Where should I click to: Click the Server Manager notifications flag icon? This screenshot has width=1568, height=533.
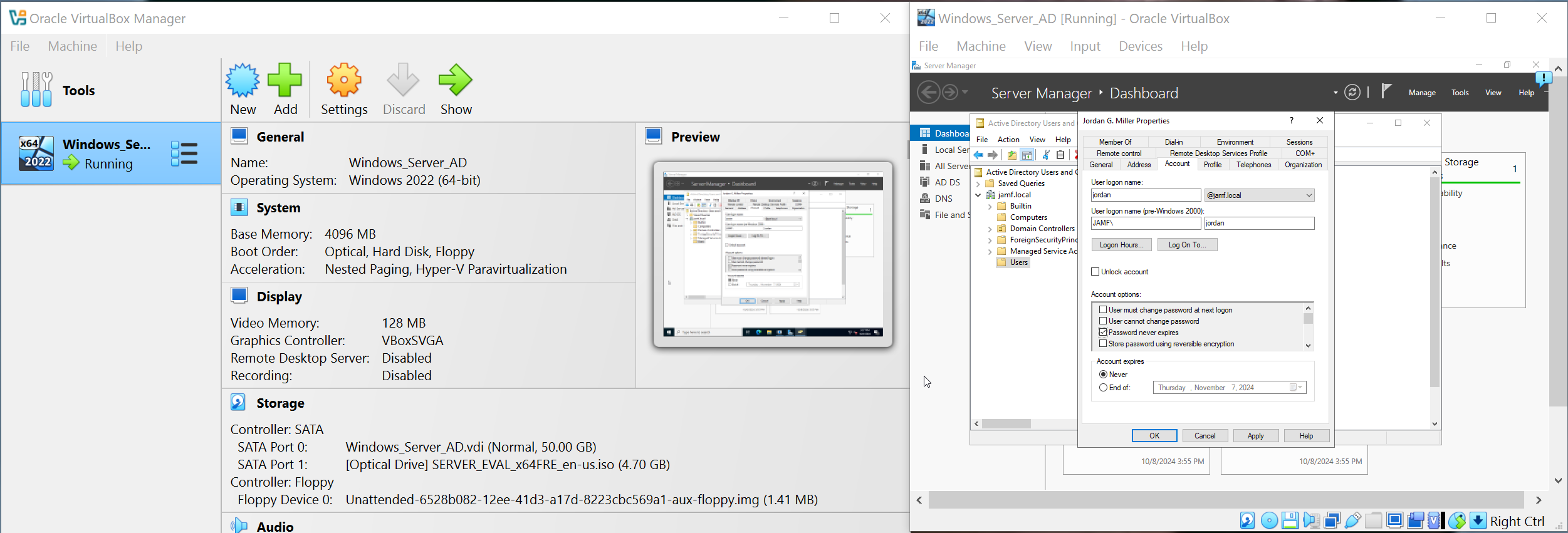1386,92
